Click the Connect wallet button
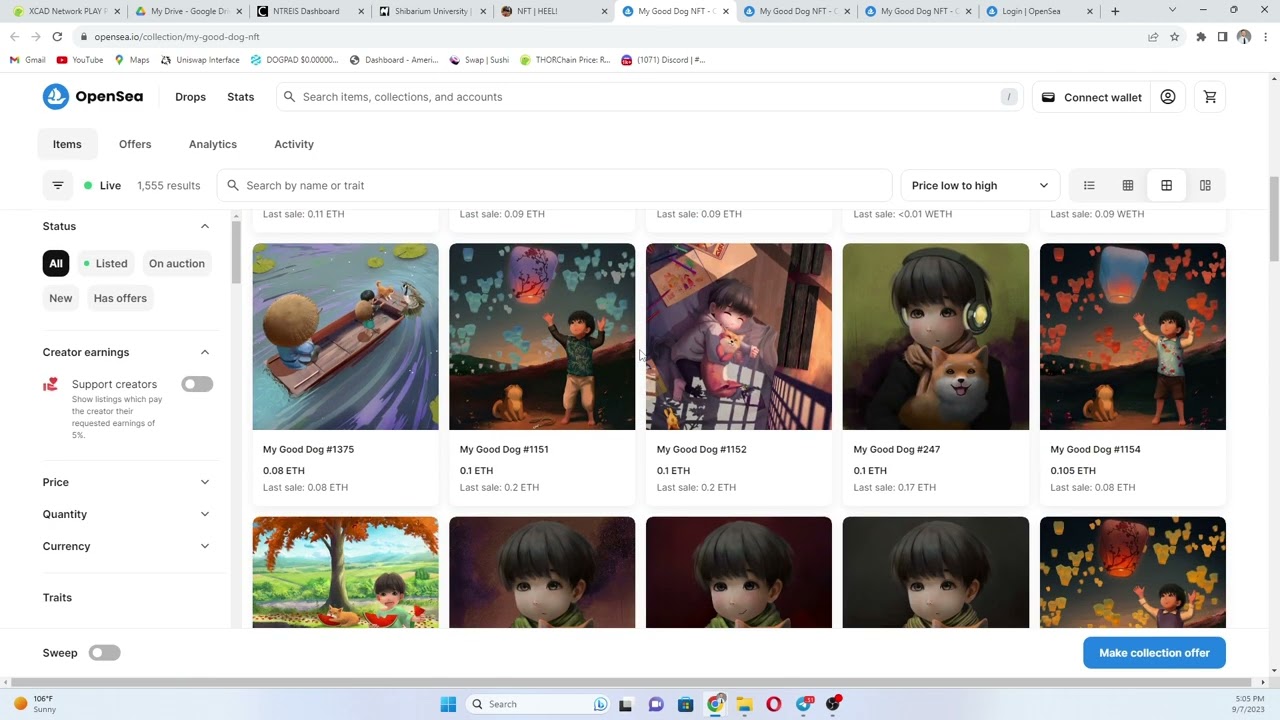The image size is (1280, 720). (1092, 97)
